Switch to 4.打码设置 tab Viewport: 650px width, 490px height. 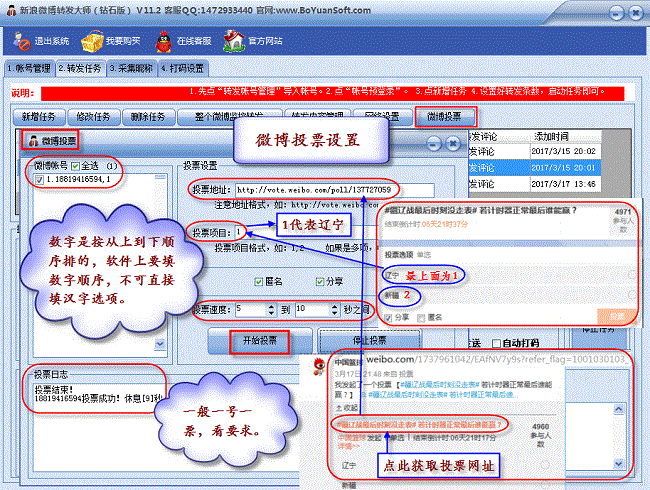183,68
